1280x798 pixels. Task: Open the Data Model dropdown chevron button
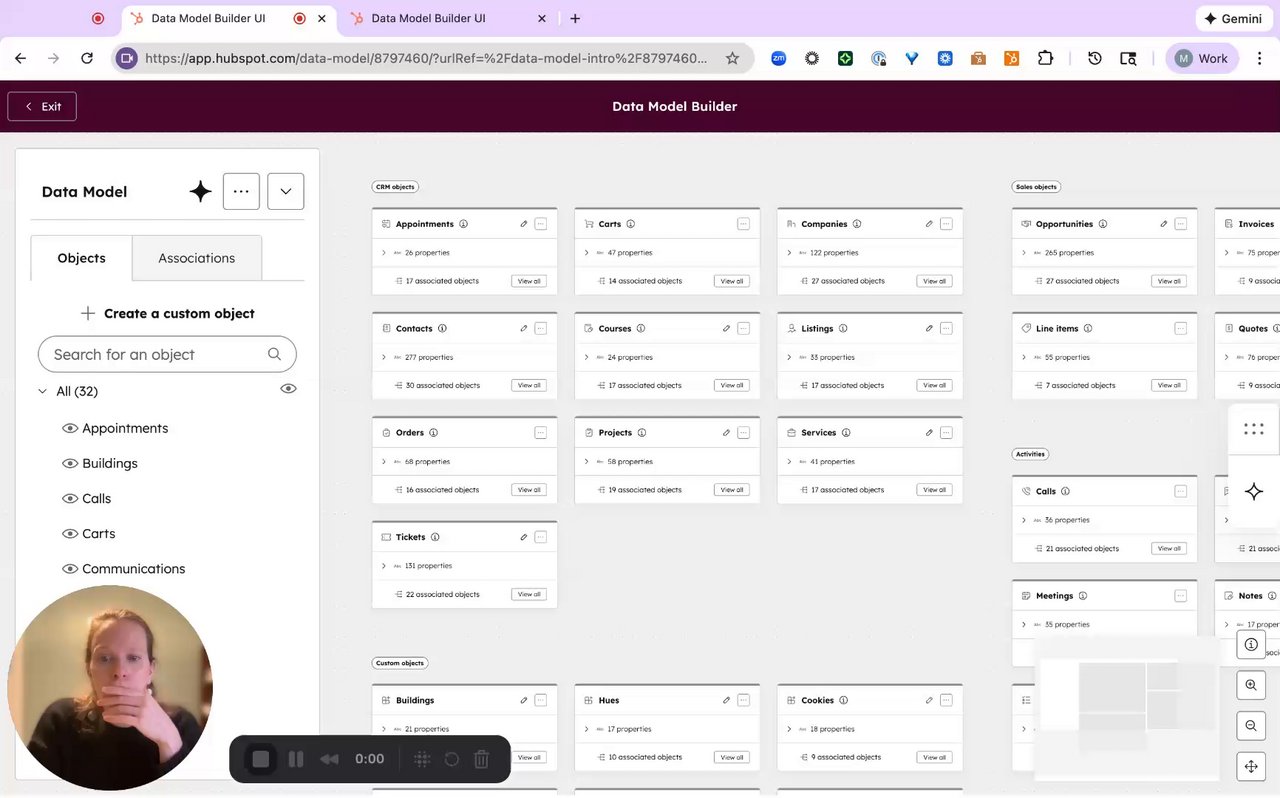click(x=285, y=191)
